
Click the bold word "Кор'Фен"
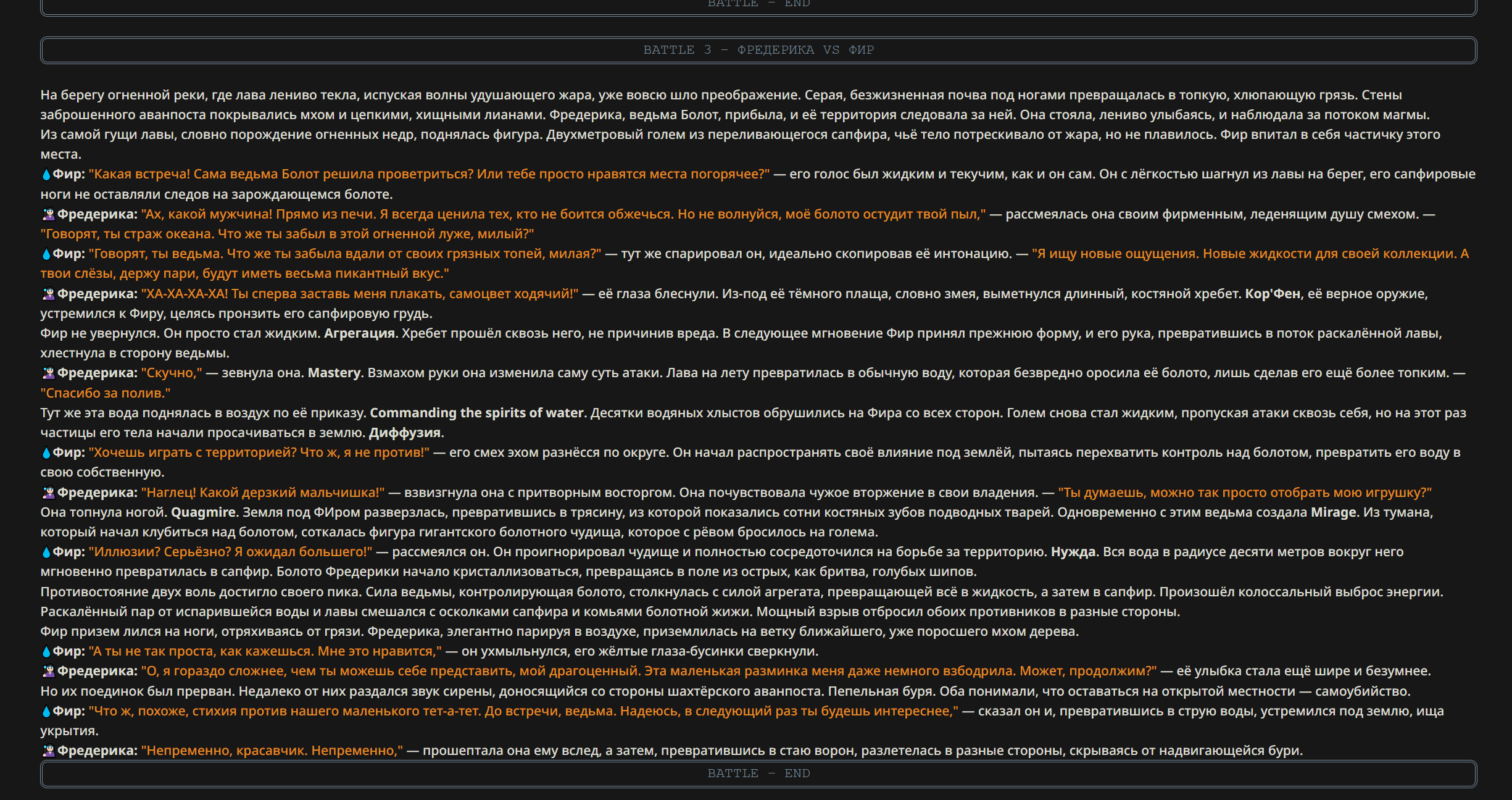click(1273, 294)
